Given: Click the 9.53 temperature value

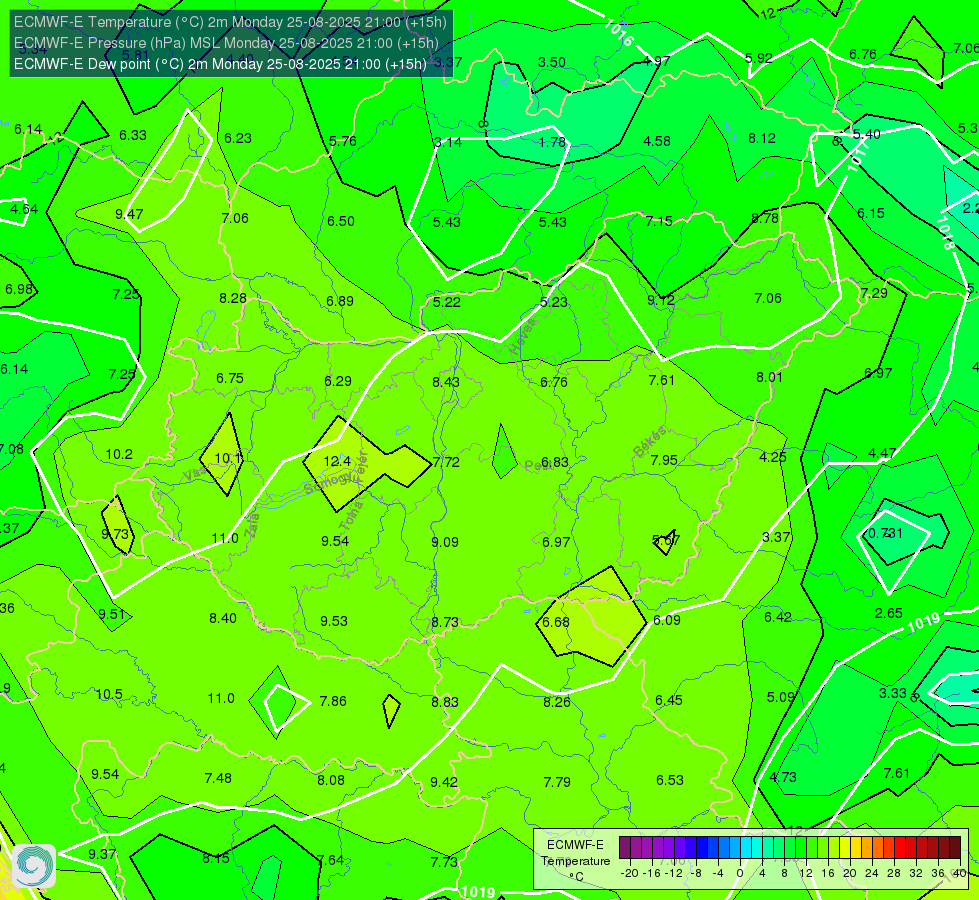Looking at the screenshot, I should coord(334,621).
